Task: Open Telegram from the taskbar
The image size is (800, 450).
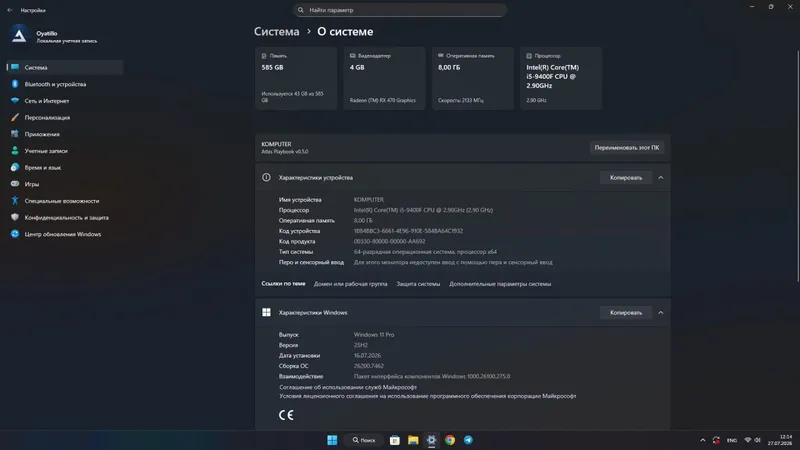Action: coord(468,440)
